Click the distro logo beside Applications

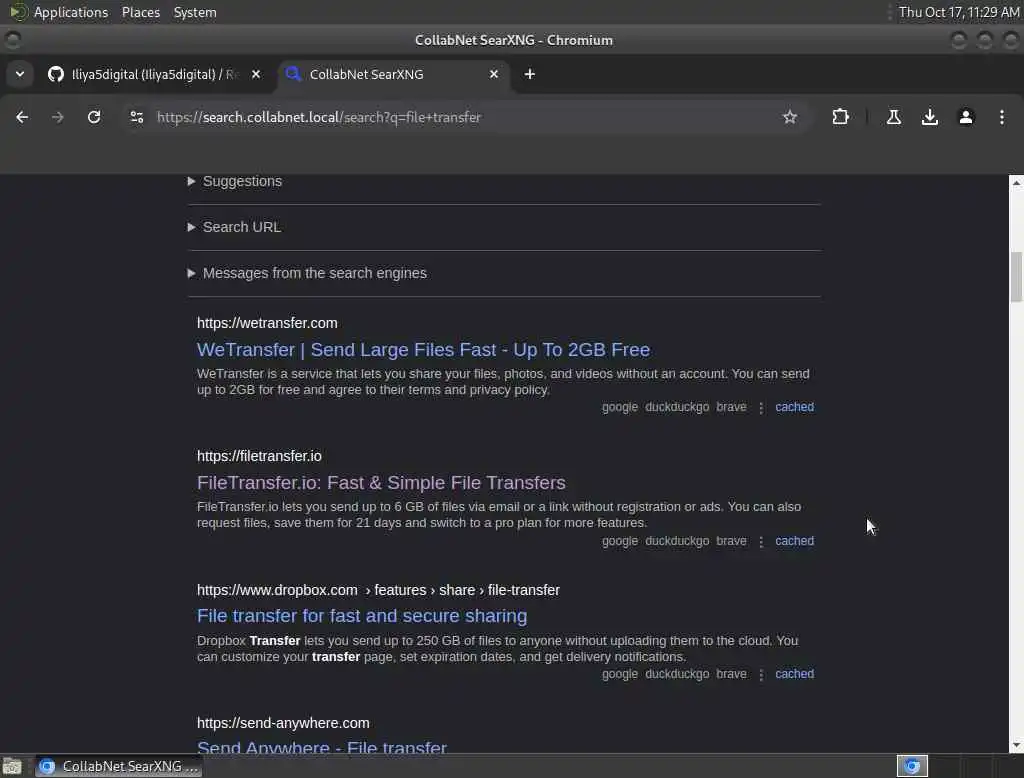click(18, 12)
